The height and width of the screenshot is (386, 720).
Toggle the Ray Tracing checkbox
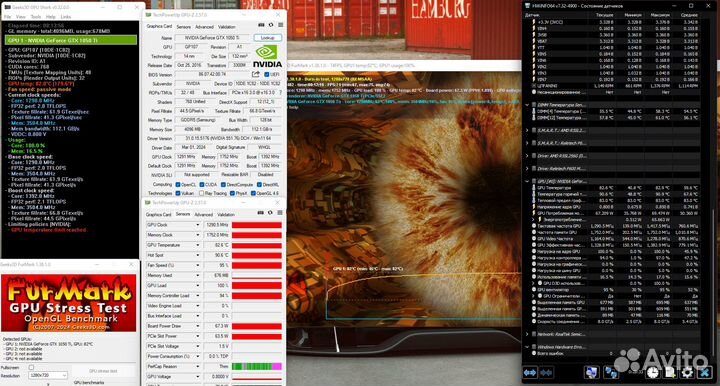[x=201, y=193]
